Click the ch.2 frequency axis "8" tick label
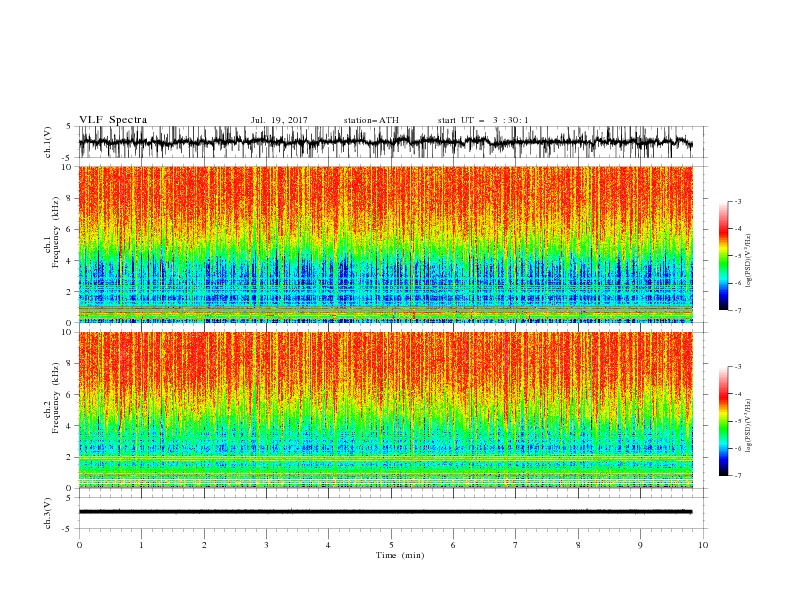Image resolution: width=792 pixels, height=612 pixels. click(x=70, y=364)
